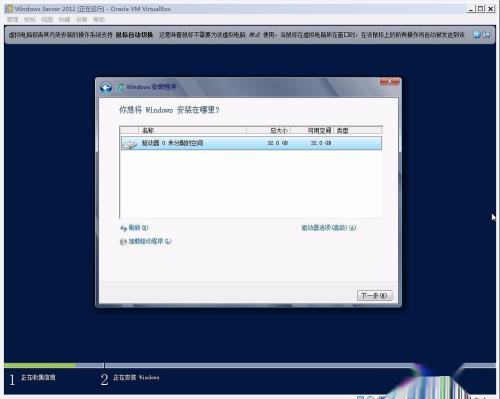Open the 热键 menu in VirtualBox
Screen dimensions: 500x399
[64, 19]
